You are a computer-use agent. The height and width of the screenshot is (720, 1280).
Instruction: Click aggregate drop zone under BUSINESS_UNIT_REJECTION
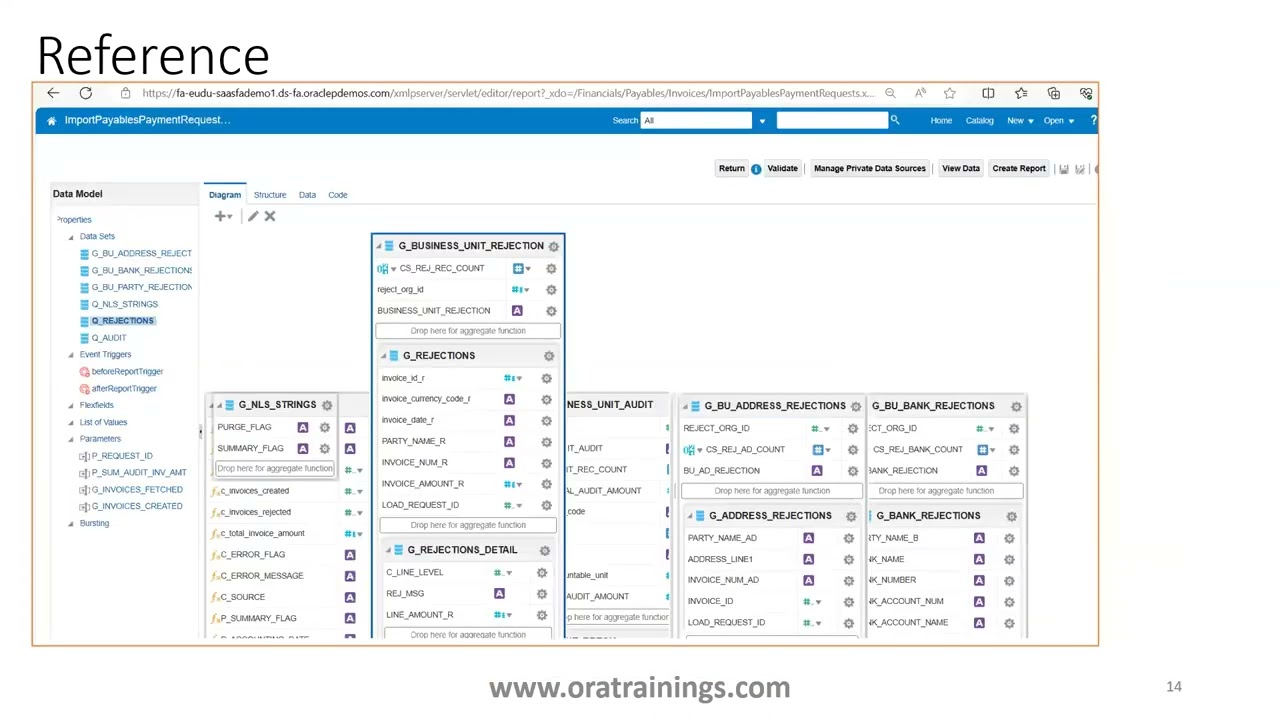coord(468,331)
